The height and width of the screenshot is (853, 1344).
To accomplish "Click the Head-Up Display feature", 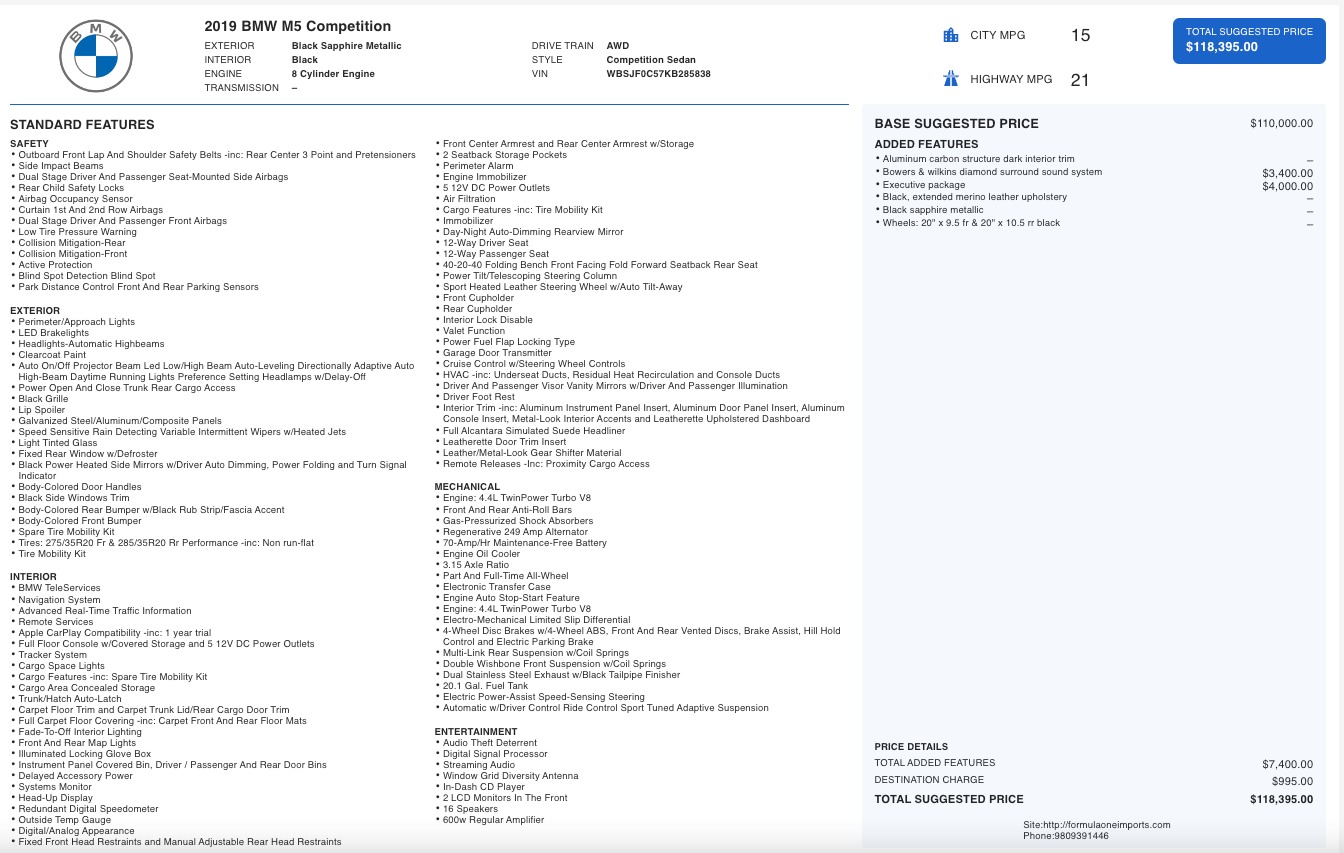I will tap(51, 798).
